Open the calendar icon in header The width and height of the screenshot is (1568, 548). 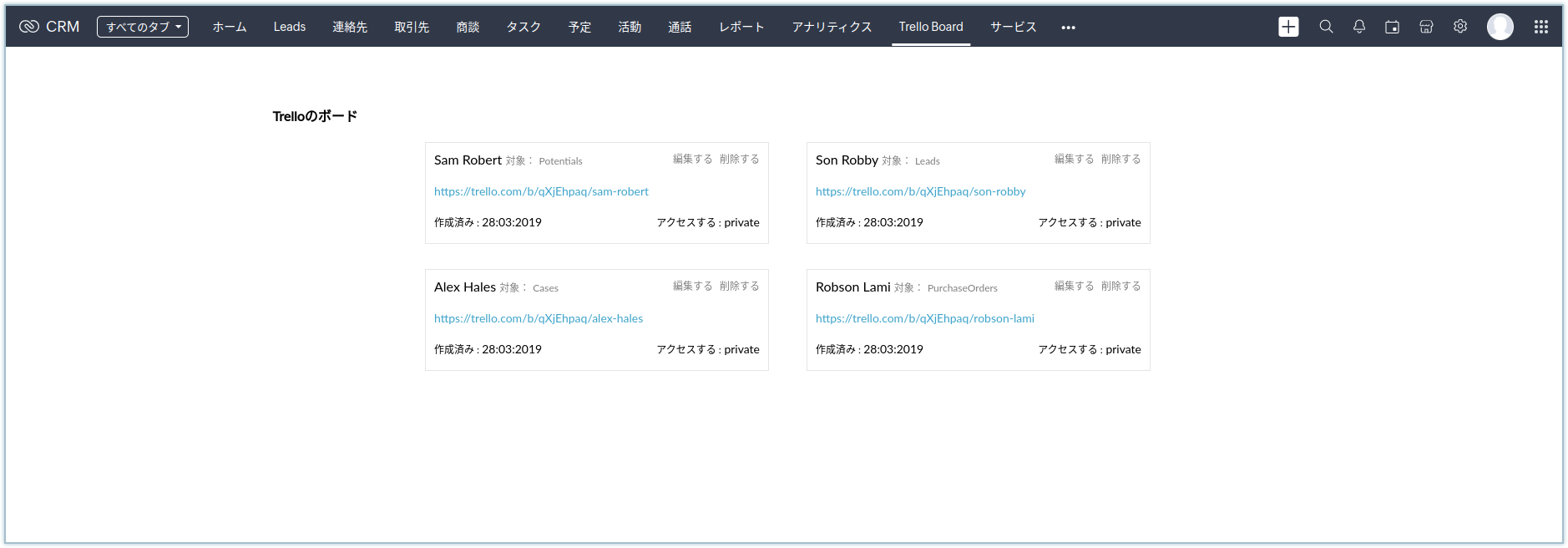pos(1392,27)
